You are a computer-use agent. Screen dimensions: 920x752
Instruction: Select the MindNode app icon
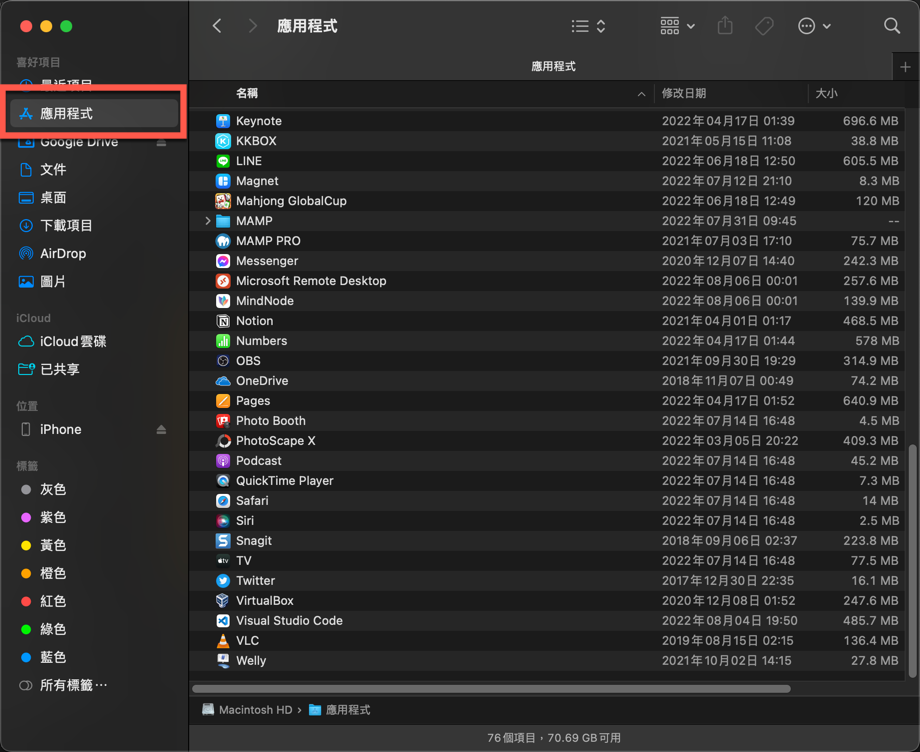222,300
